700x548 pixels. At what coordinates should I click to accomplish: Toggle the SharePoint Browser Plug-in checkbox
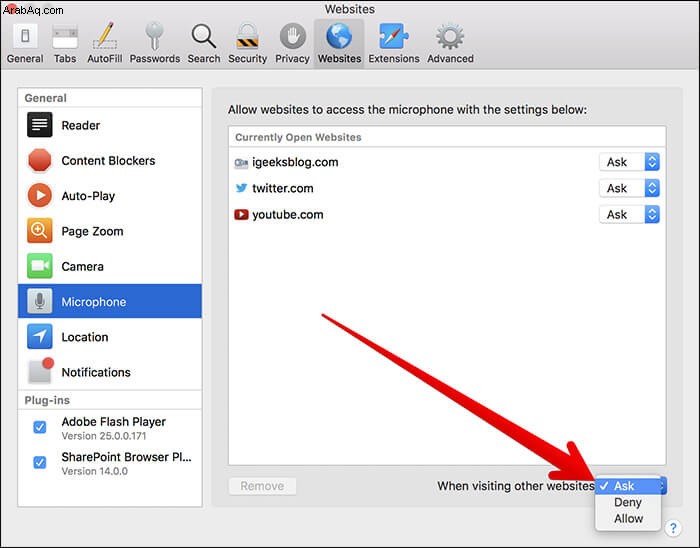tap(40, 462)
